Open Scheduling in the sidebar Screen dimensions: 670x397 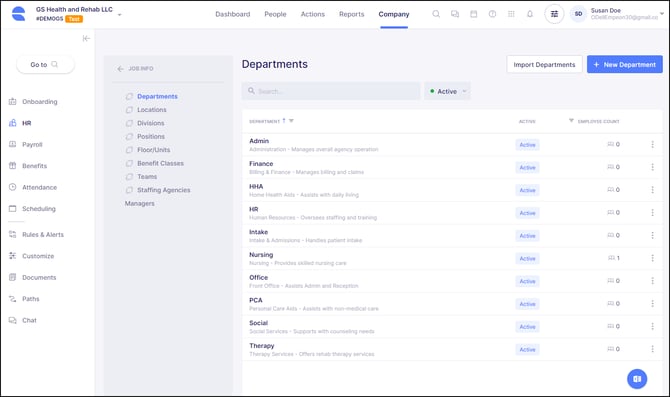(32, 209)
